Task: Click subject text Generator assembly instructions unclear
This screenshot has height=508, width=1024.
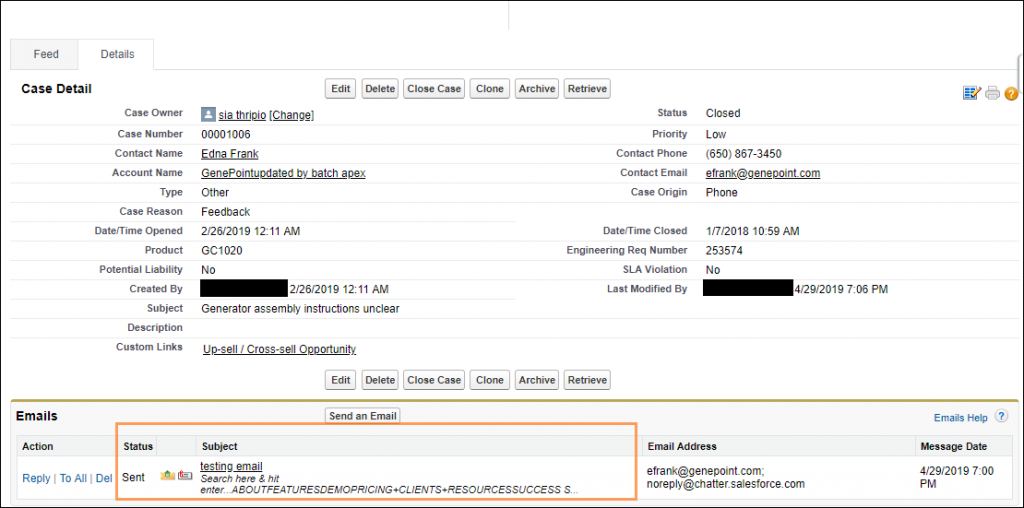Action: point(300,309)
